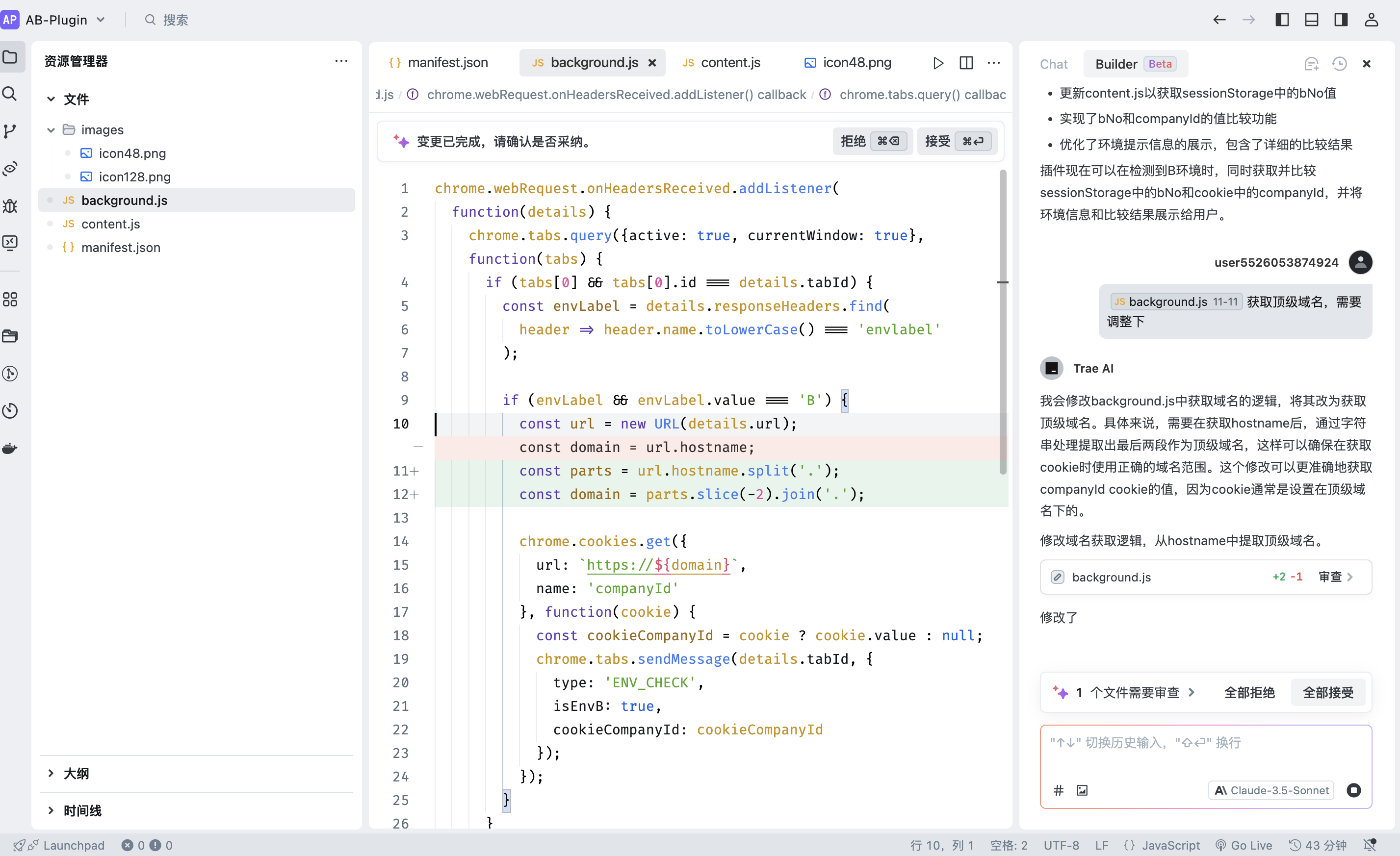The image size is (1400, 856).
Task: Click the 43 分钟 timer in status bar
Action: pos(1318,845)
